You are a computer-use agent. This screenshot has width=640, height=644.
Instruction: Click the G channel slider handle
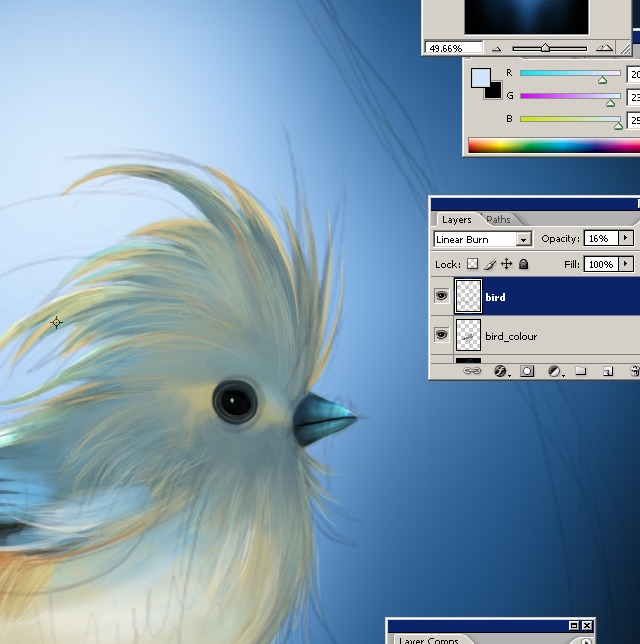(x=610, y=103)
